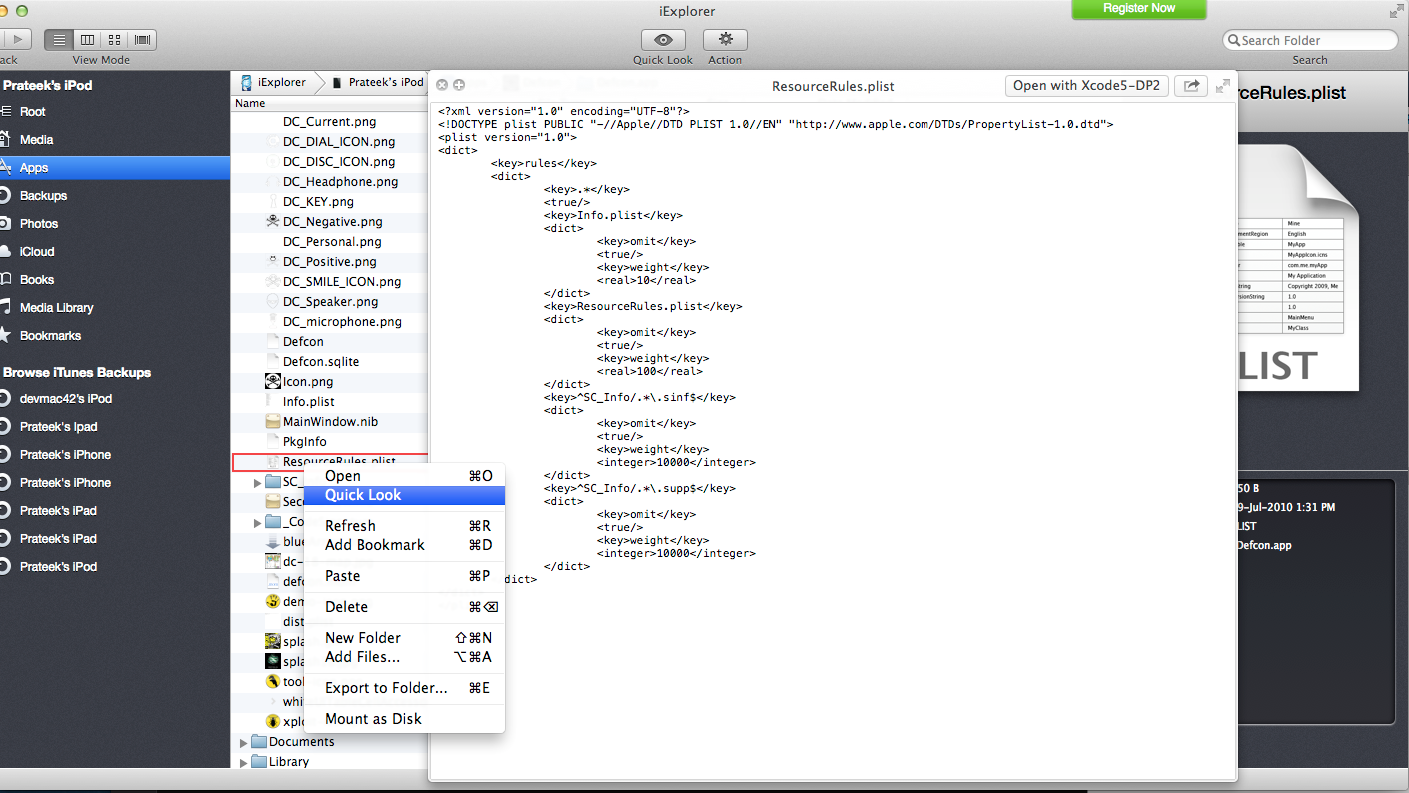Click the Quick Look eye icon
Screen dimensions: 1409x793
pyautogui.click(x=663, y=40)
